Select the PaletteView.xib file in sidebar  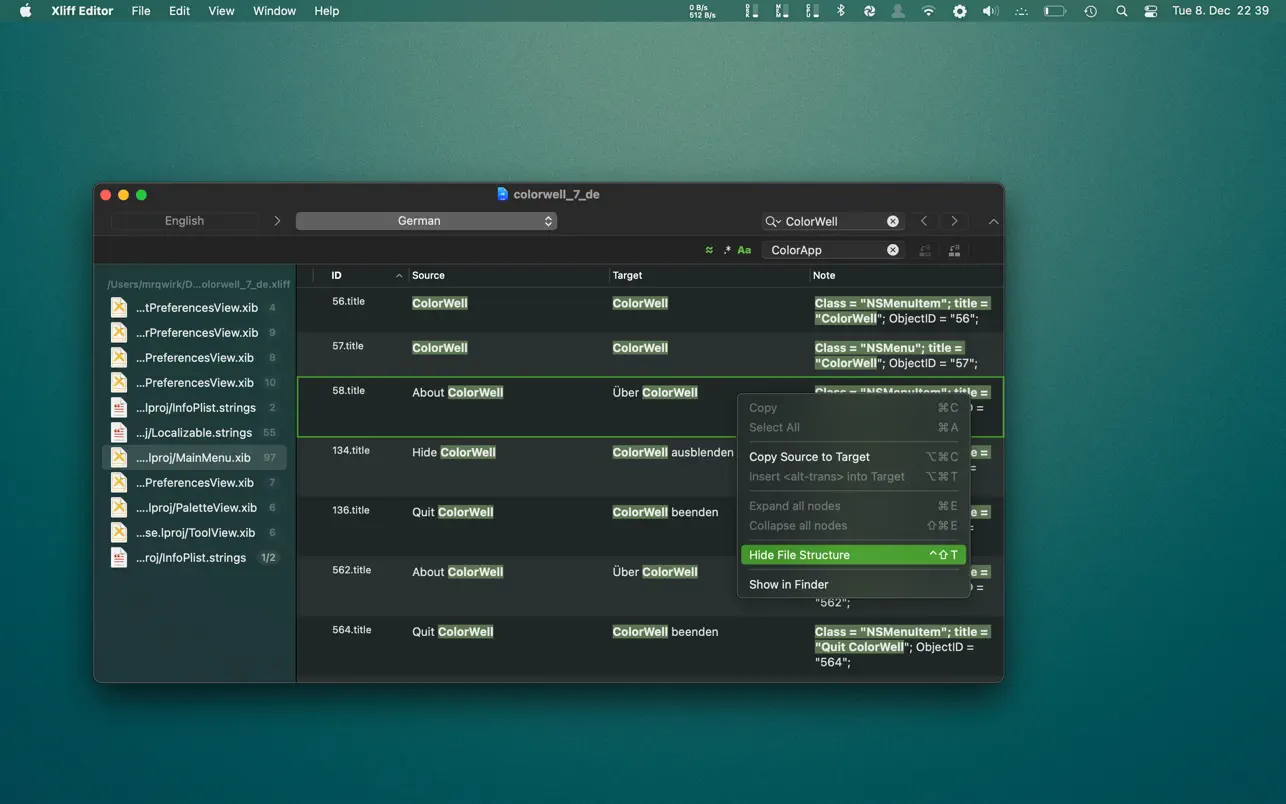click(196, 508)
